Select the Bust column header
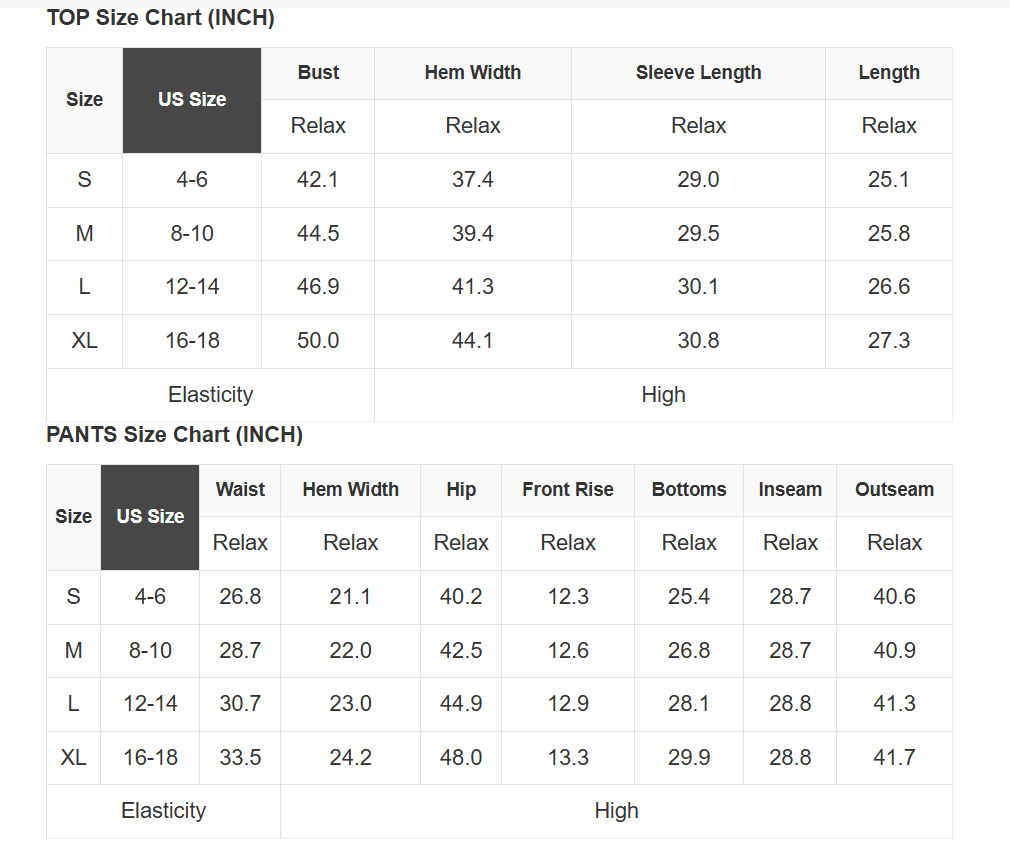 click(x=318, y=73)
